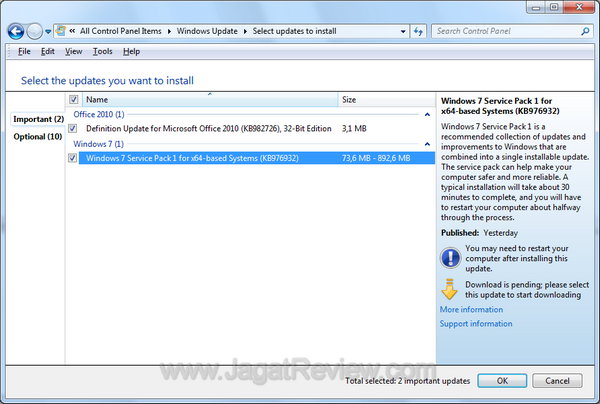Click the Size column header
600x404 pixels.
pos(349,100)
